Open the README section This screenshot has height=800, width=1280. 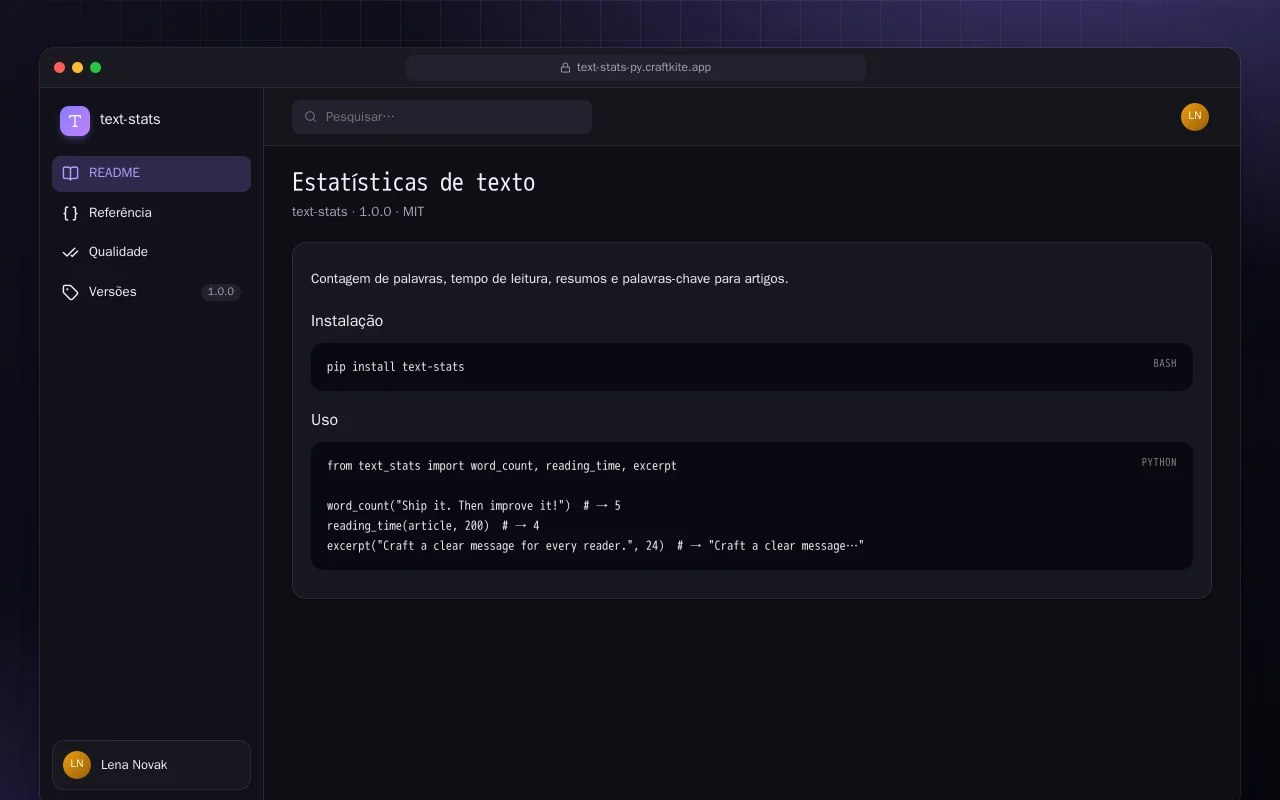click(x=151, y=173)
